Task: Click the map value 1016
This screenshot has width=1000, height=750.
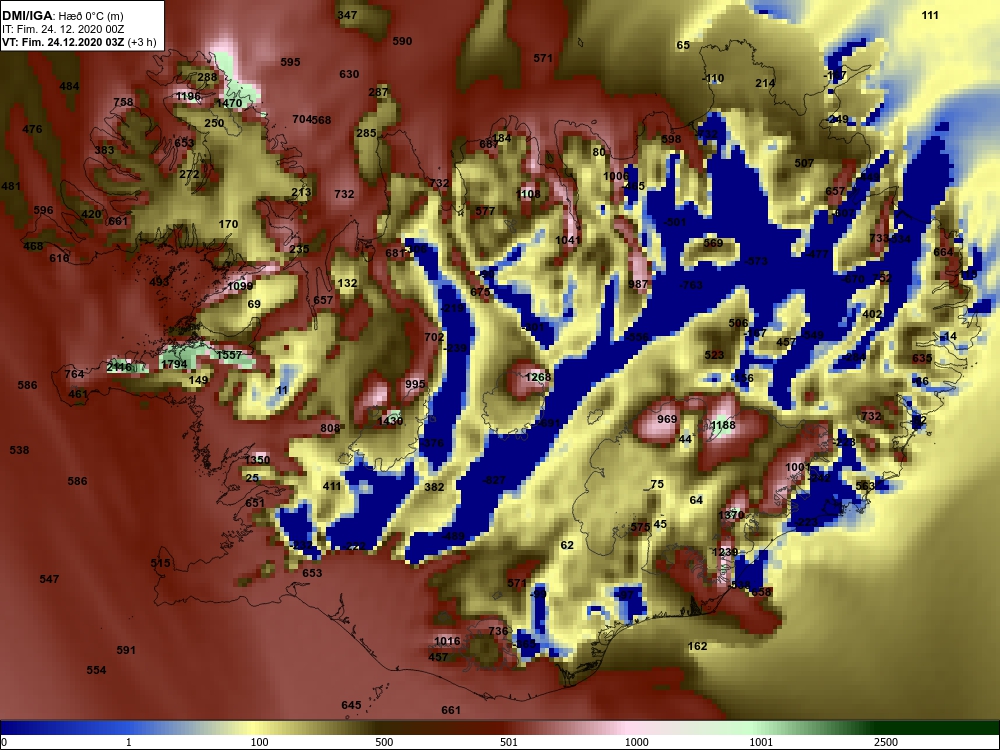Action: (447, 642)
